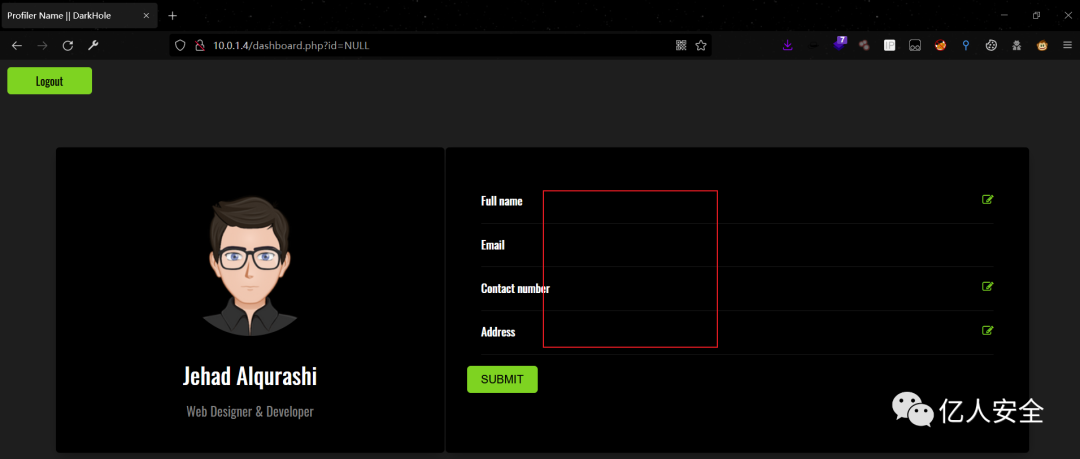This screenshot has width=1080, height=459.
Task: Click the grey figure extension icon
Action: (1017, 45)
